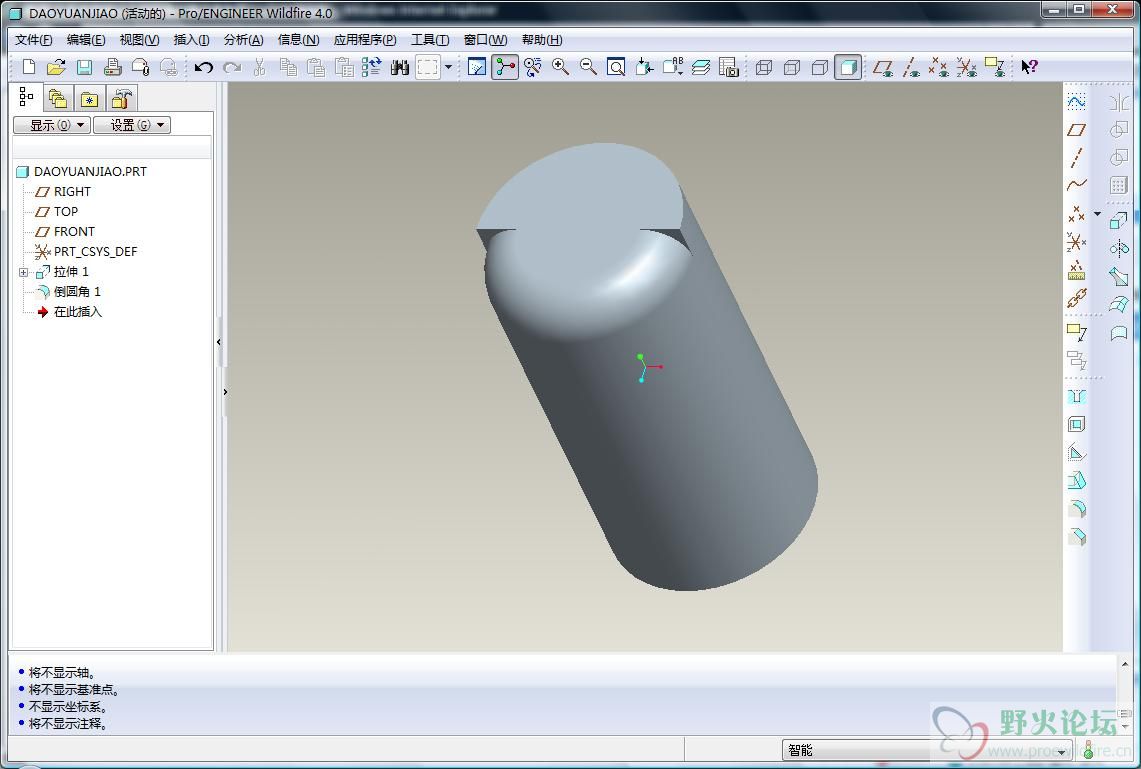Select the Hole tool in the right toolbar
The image size is (1141, 769).
(1076, 397)
